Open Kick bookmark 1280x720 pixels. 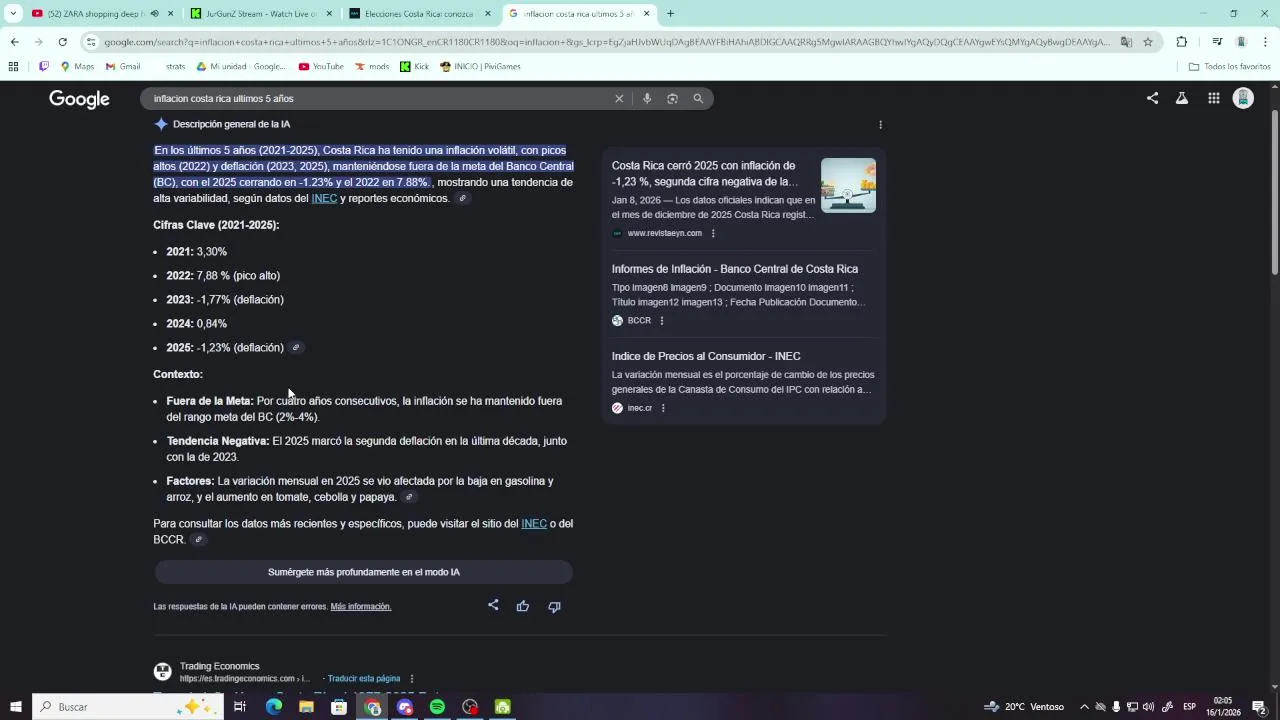click(x=415, y=67)
